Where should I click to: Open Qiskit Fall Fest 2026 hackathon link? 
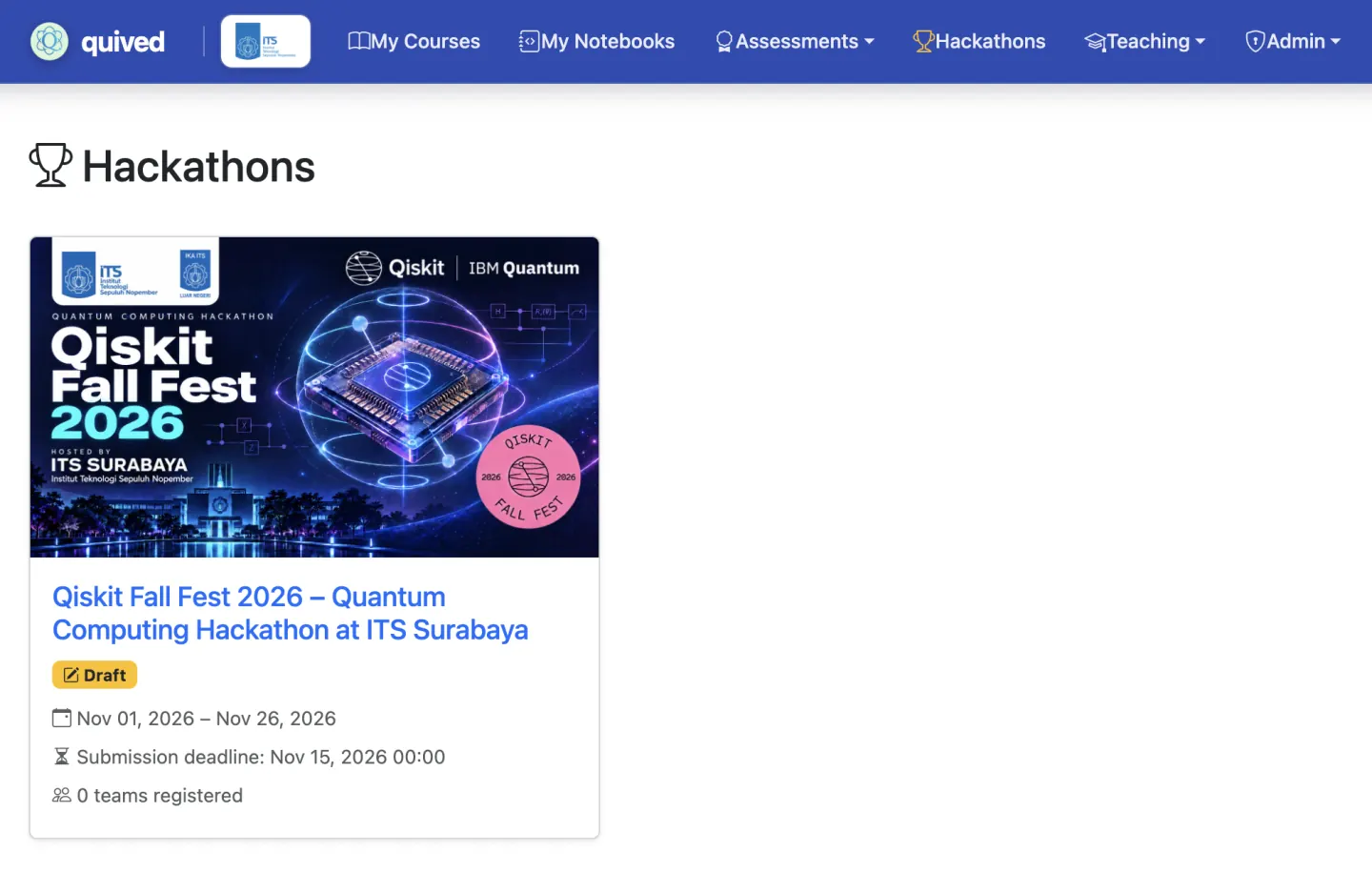click(290, 613)
